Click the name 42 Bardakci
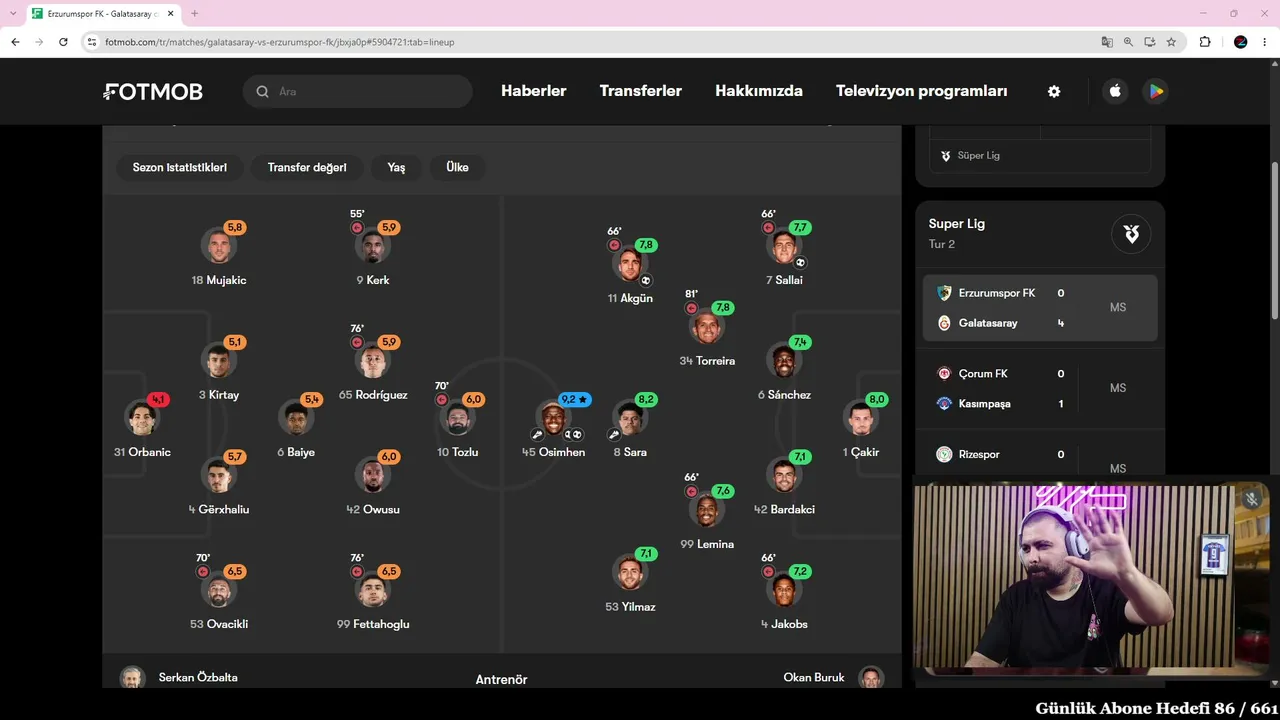The image size is (1280, 720). pos(784,510)
